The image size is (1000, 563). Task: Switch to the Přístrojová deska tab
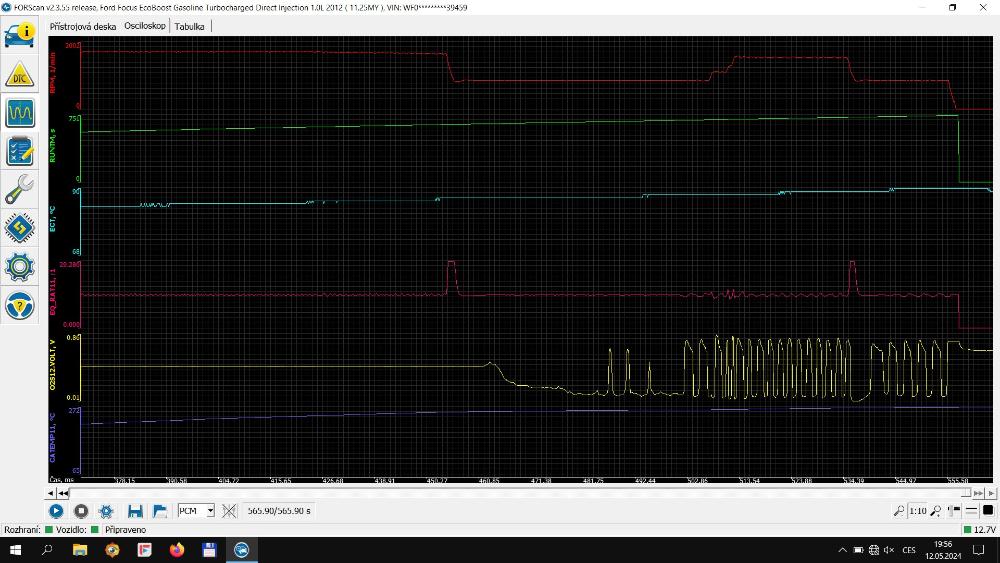click(x=83, y=26)
